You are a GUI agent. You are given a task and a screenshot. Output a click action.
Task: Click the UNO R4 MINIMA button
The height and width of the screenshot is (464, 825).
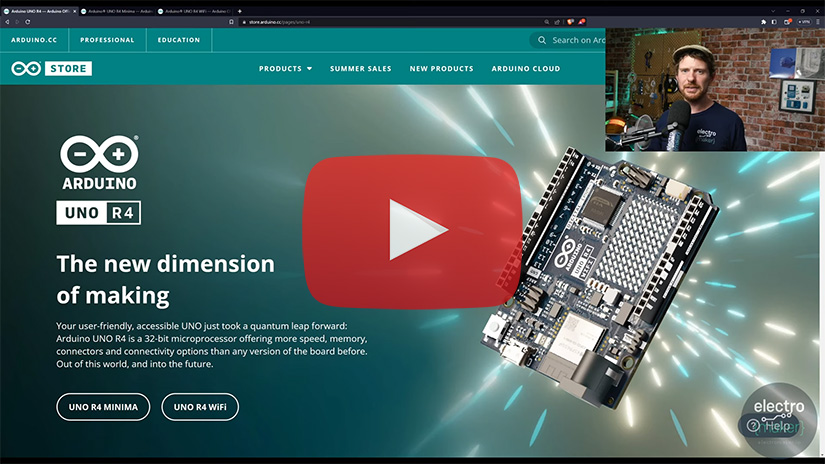click(103, 407)
